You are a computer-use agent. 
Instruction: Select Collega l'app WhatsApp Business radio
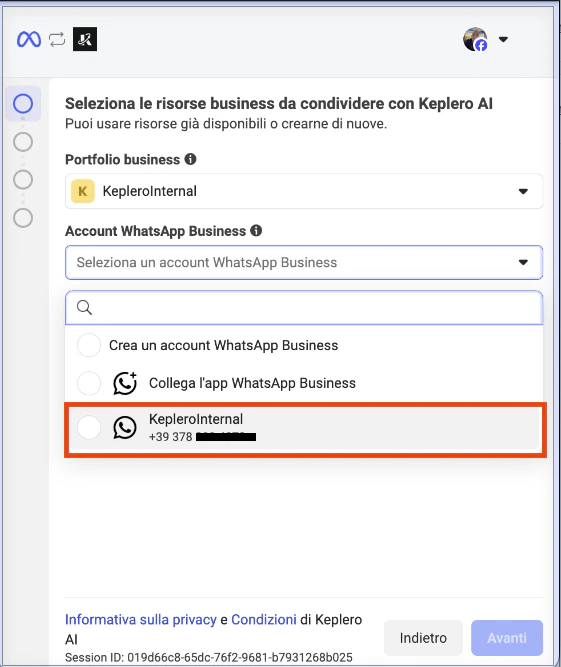click(x=89, y=383)
